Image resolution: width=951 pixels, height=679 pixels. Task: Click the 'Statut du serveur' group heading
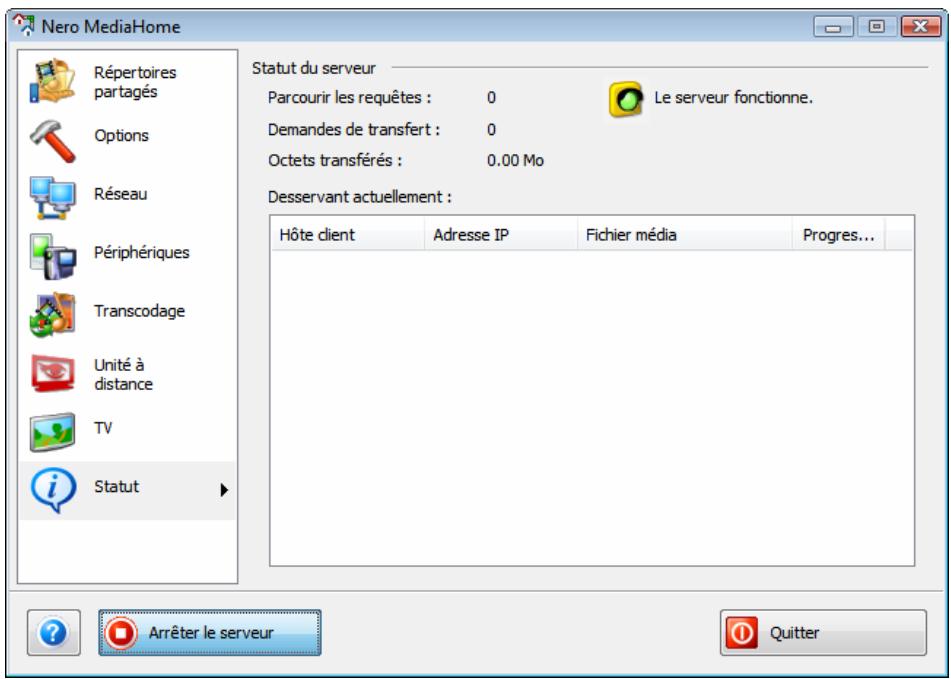pyautogui.click(x=314, y=68)
